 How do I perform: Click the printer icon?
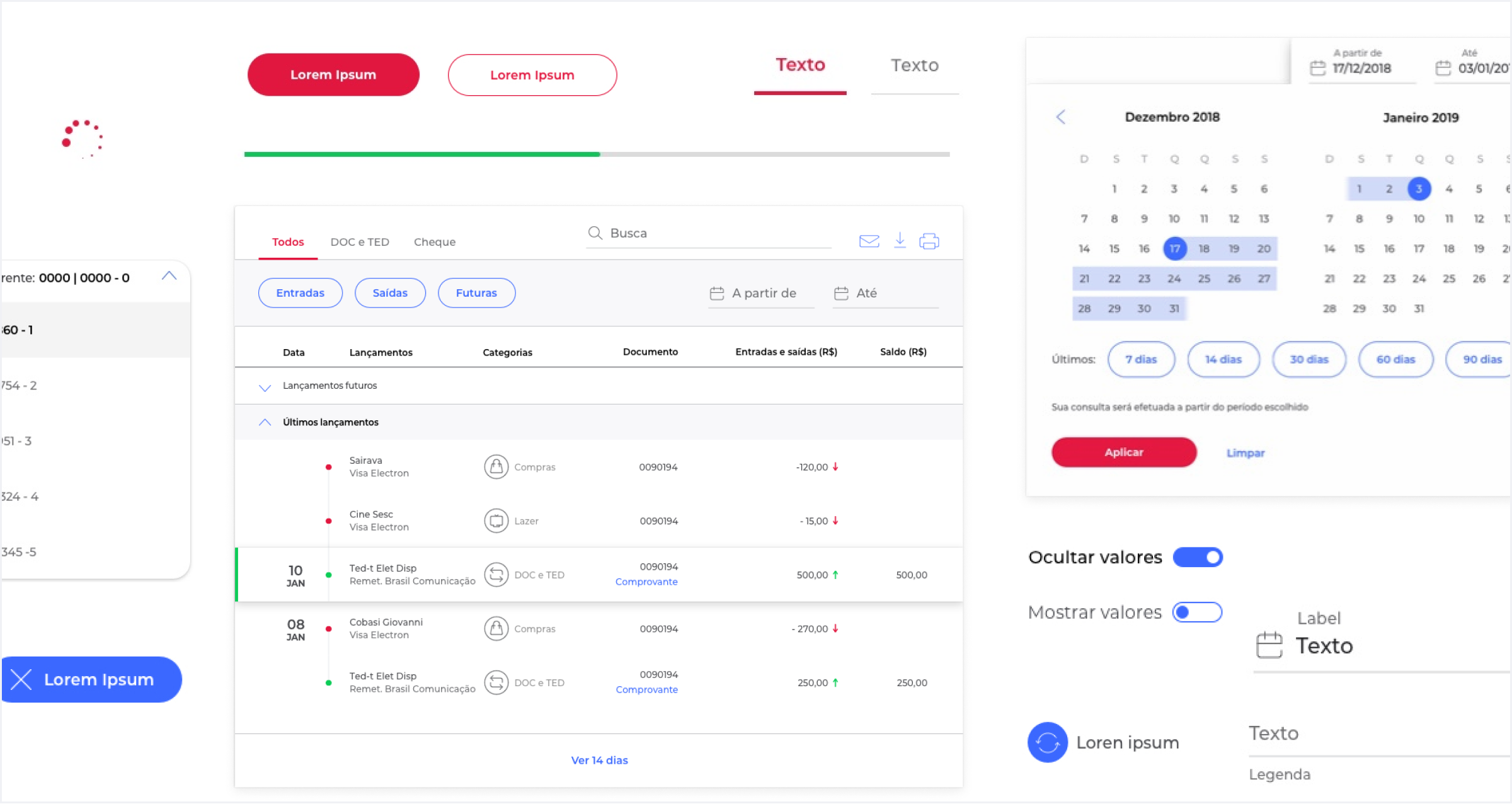point(929,241)
